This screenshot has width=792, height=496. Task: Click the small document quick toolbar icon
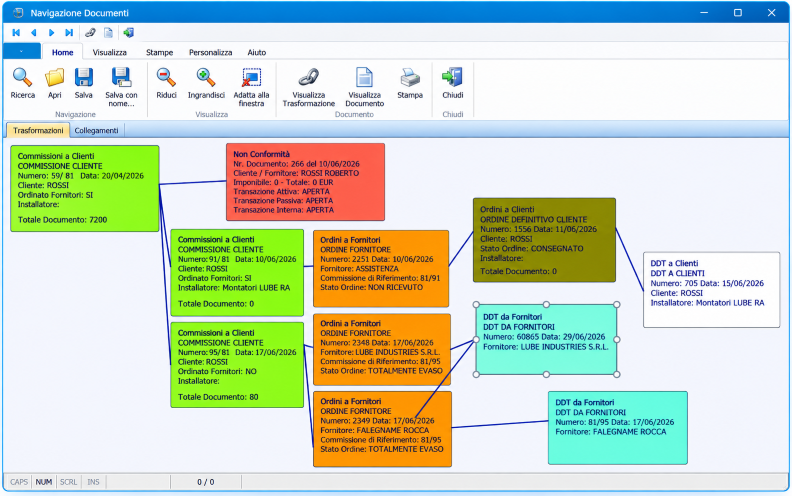108,33
